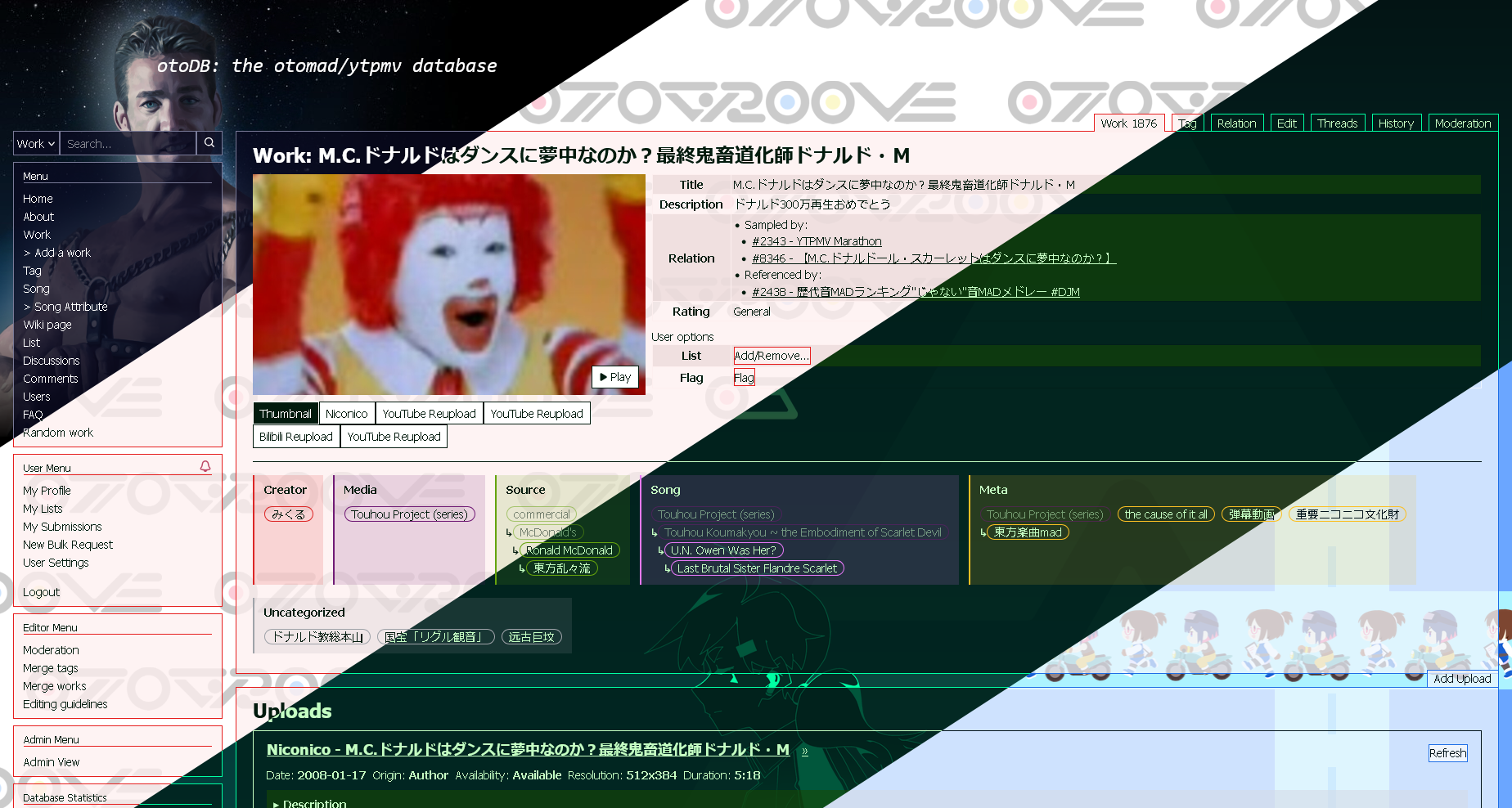The height and width of the screenshot is (808, 1512).
Task: Click the Flag button
Action: pyautogui.click(x=744, y=378)
